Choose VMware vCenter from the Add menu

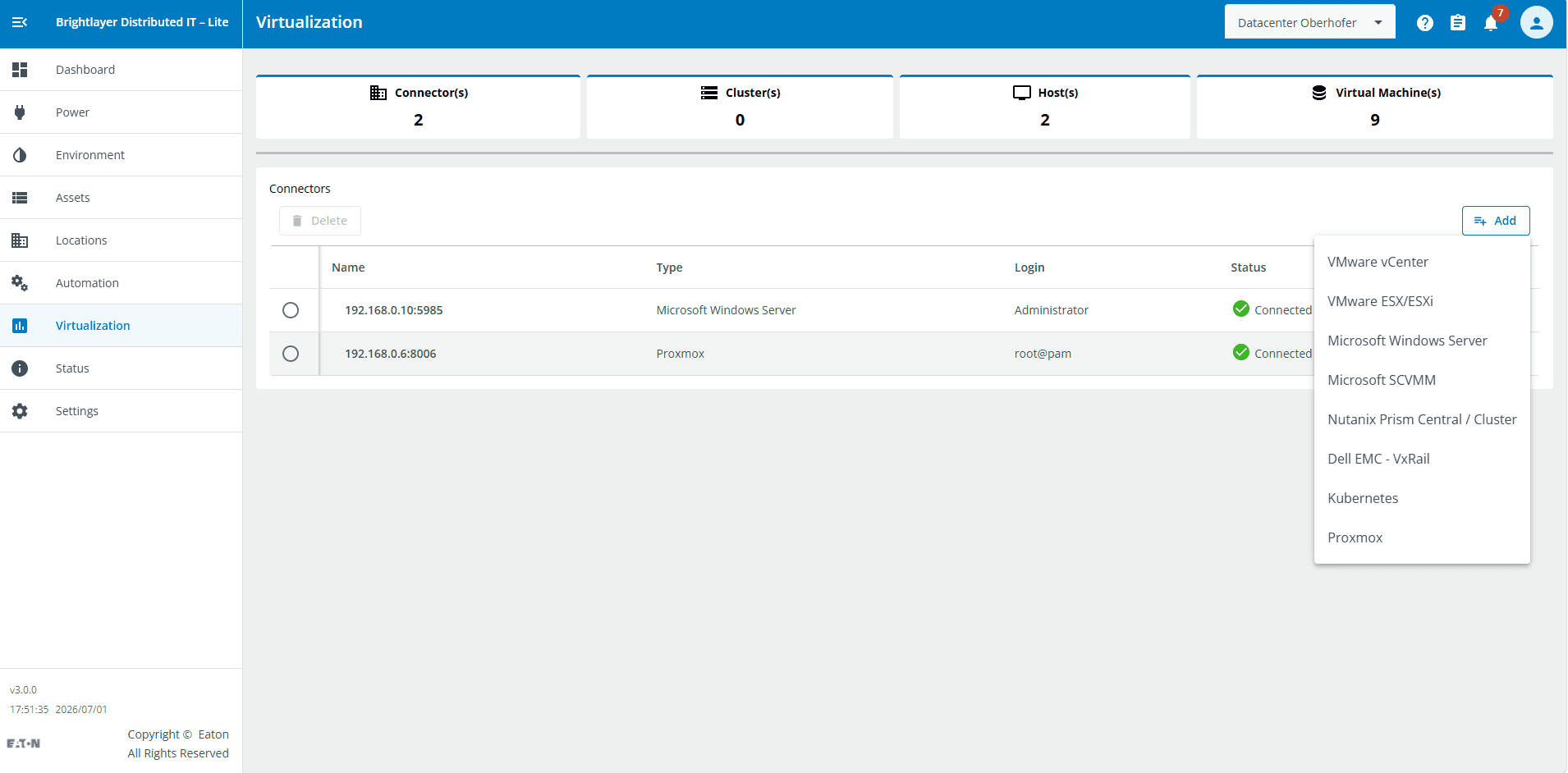(1422, 262)
